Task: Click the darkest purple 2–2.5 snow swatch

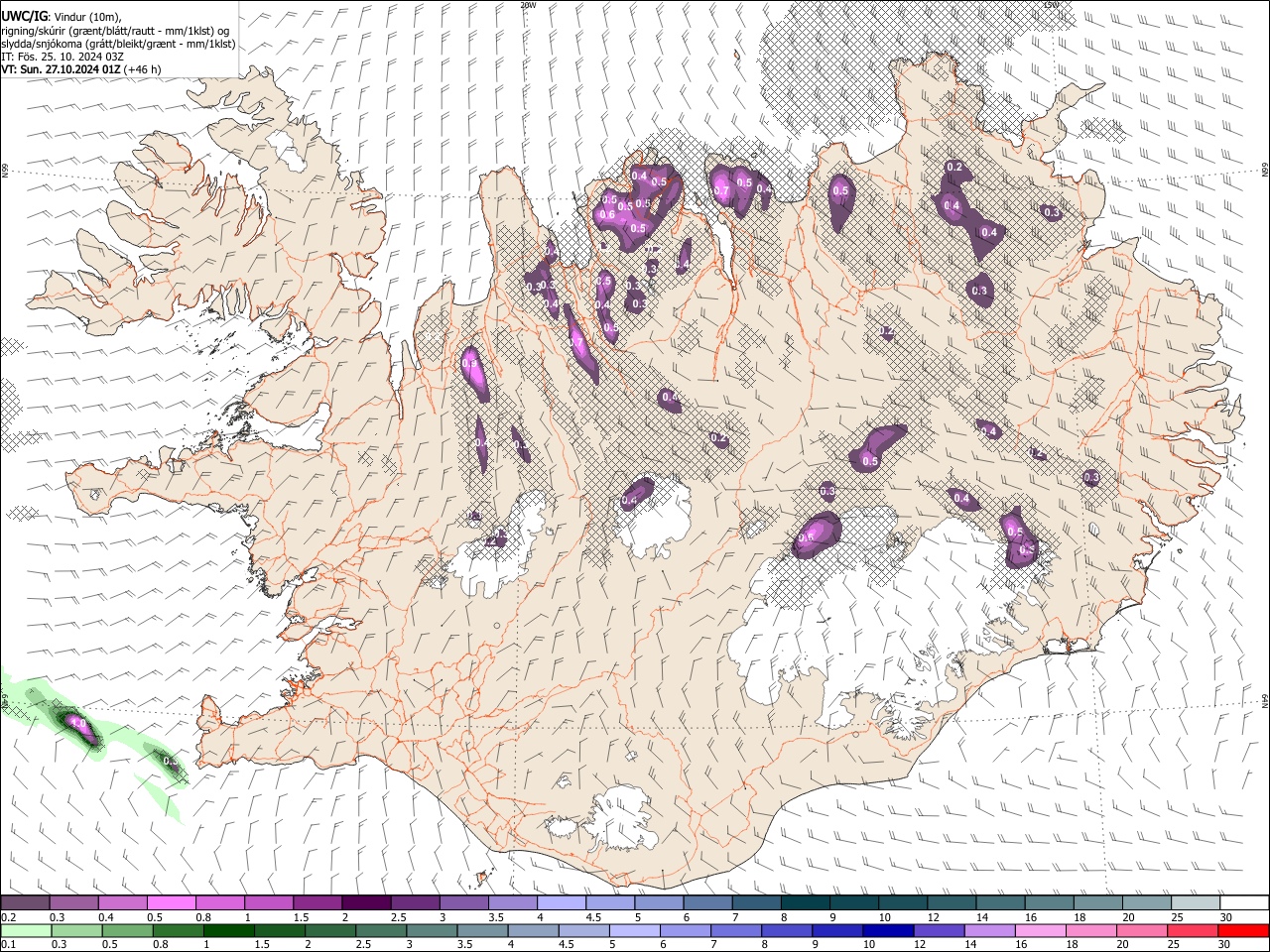Action: click(366, 903)
